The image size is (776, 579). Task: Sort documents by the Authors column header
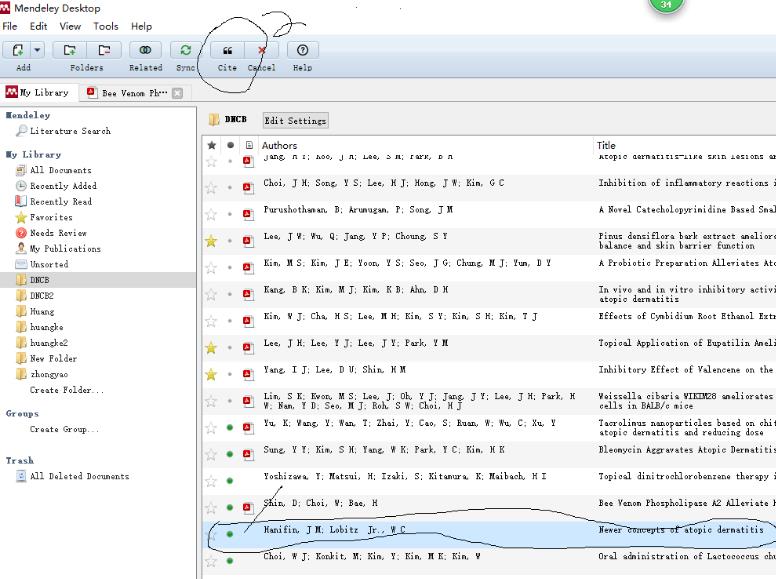[x=280, y=145]
